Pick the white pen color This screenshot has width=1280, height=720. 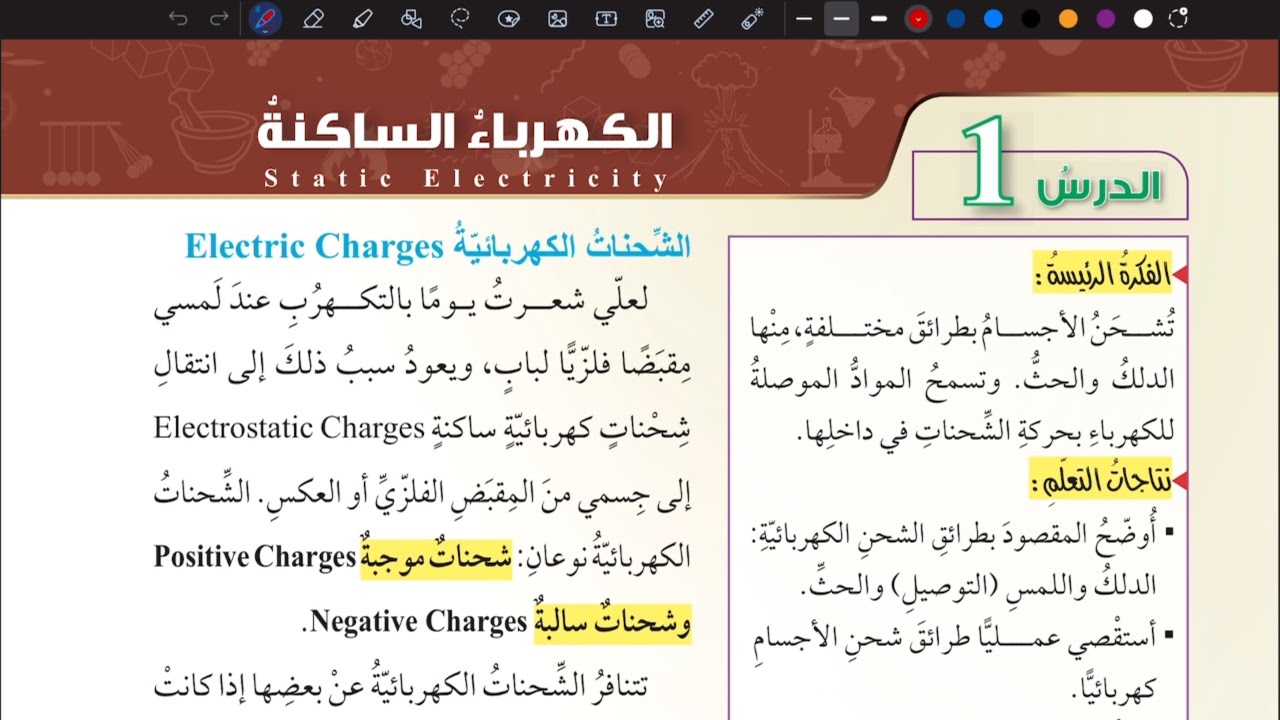pyautogui.click(x=1143, y=19)
